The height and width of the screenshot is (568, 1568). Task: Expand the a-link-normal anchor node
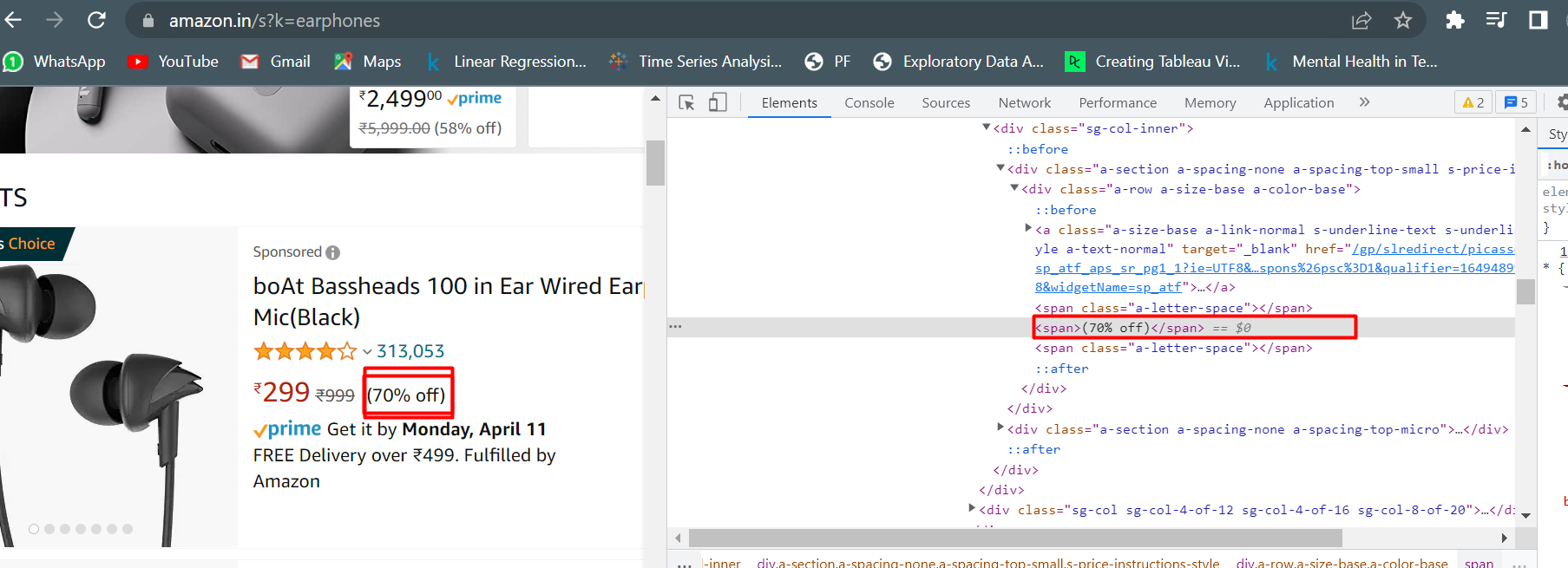pyautogui.click(x=1027, y=228)
